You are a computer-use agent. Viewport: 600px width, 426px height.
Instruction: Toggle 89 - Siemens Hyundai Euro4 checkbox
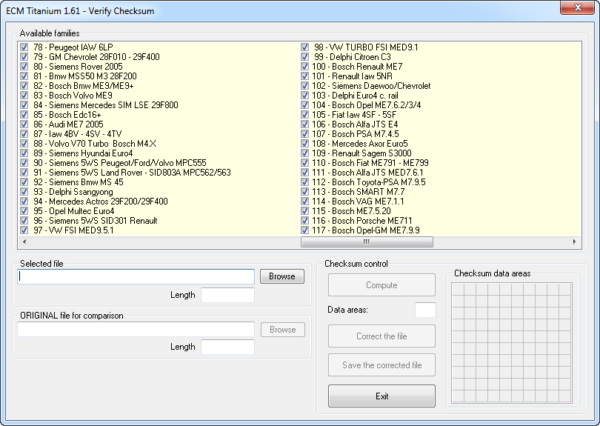tap(24, 153)
